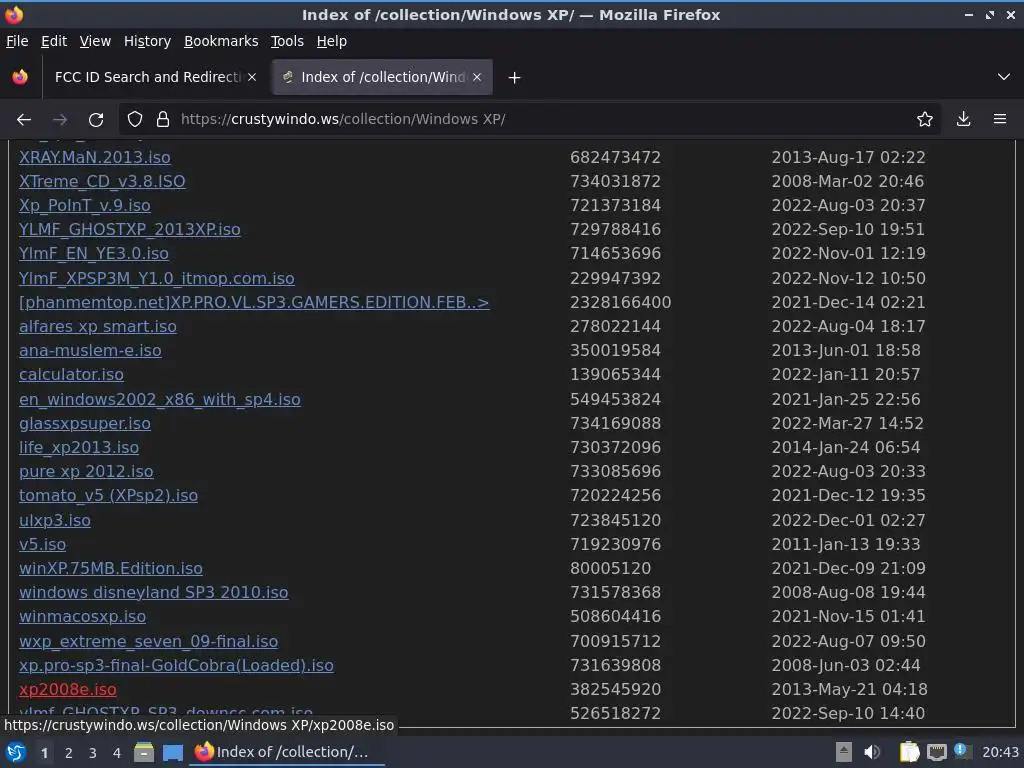Open life_xp2013.iso link
Screen dimensions: 1024x768
tap(79, 448)
